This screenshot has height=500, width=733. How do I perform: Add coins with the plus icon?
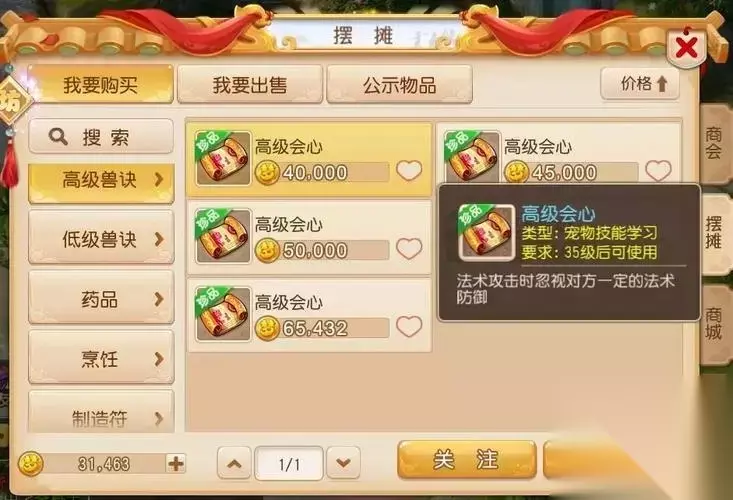pyautogui.click(x=176, y=464)
